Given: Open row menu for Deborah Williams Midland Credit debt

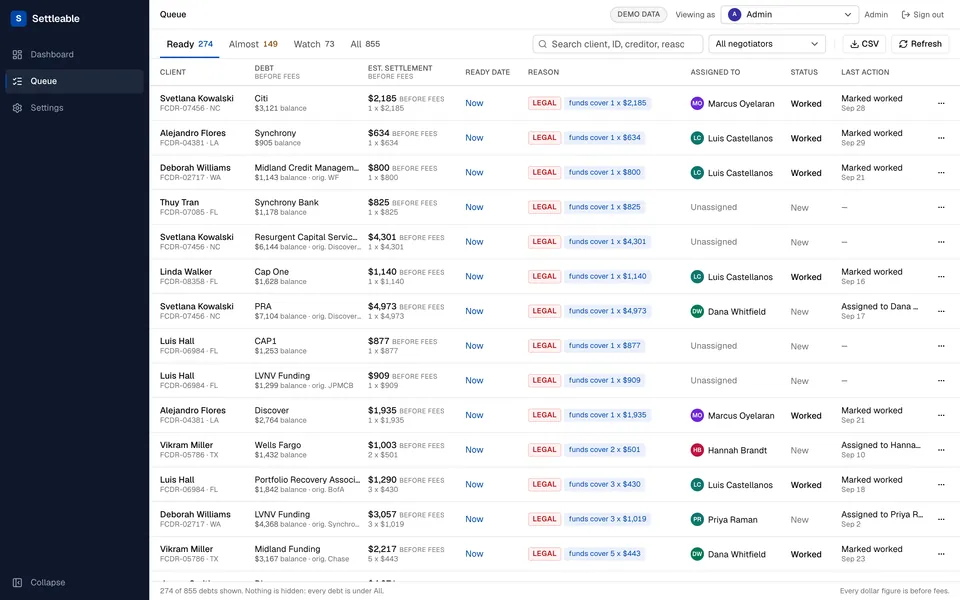Looking at the screenshot, I should point(941,173).
